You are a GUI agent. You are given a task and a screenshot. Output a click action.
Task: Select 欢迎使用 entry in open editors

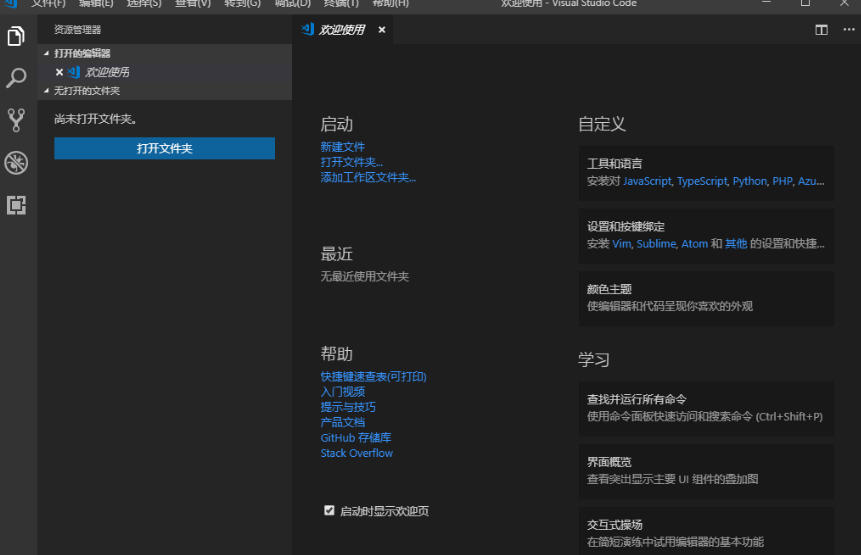click(x=106, y=72)
